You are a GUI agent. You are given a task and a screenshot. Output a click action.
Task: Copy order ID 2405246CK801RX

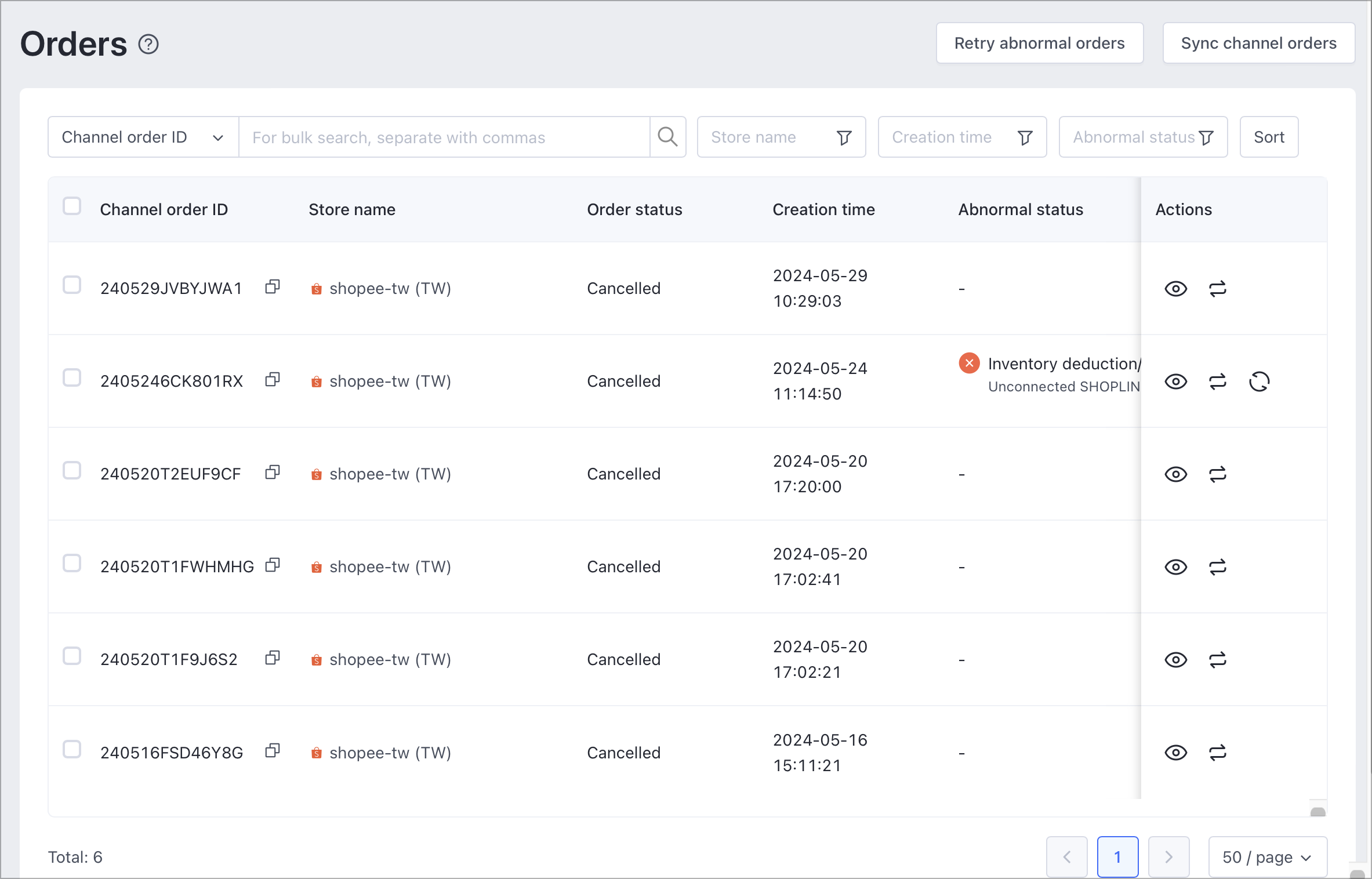tap(273, 380)
